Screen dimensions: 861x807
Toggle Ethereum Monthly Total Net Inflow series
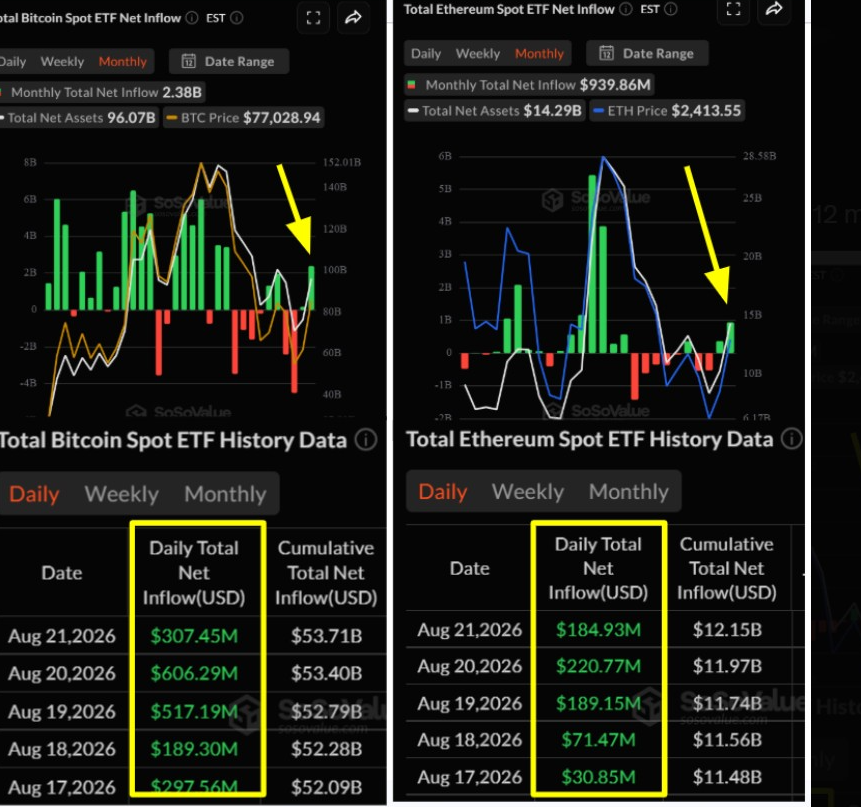529,85
